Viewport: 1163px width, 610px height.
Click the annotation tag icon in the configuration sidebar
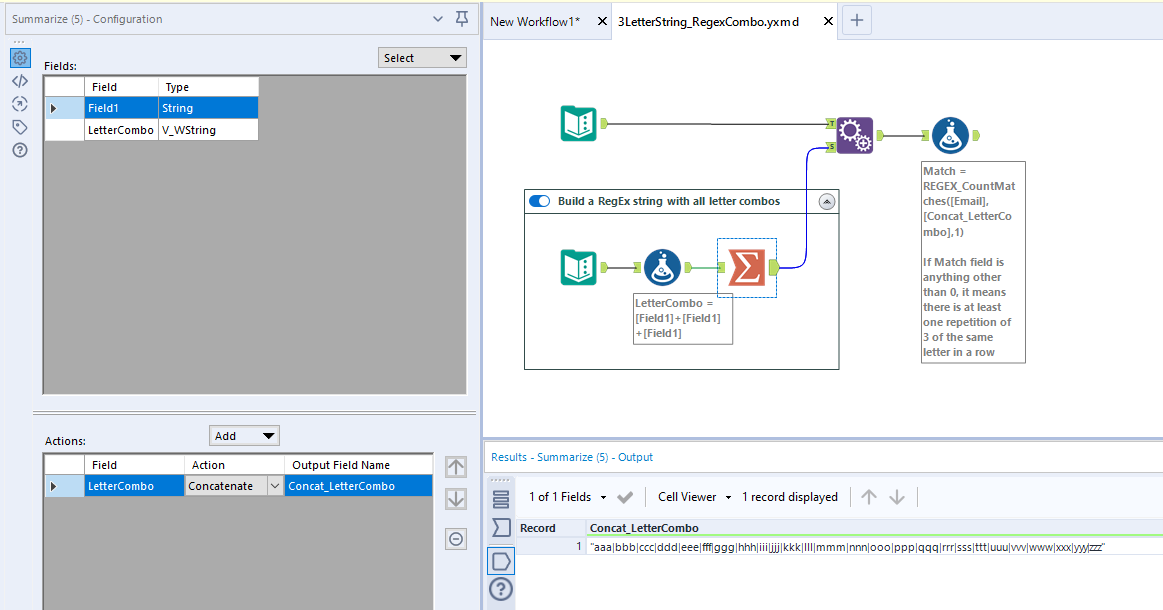[x=20, y=127]
